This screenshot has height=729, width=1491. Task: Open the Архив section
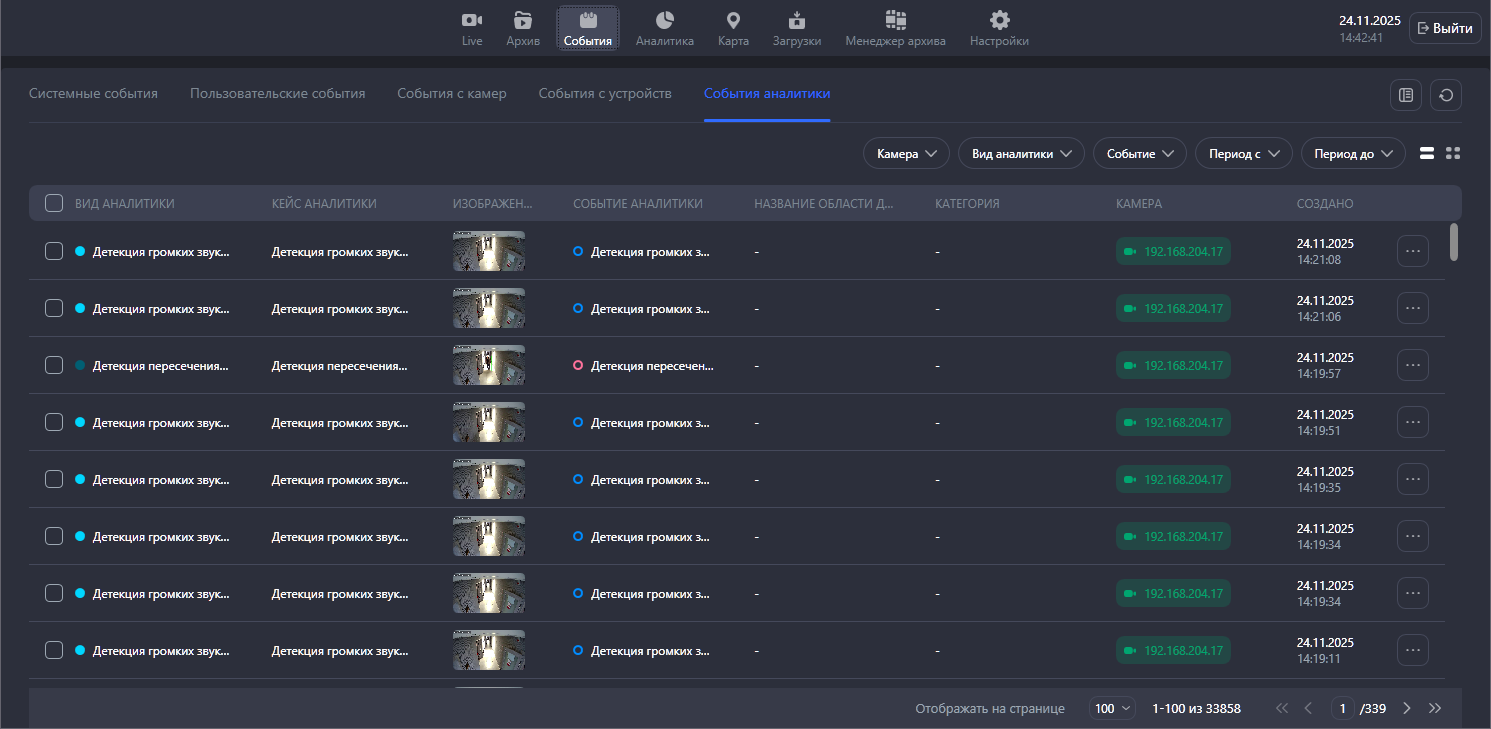523,28
